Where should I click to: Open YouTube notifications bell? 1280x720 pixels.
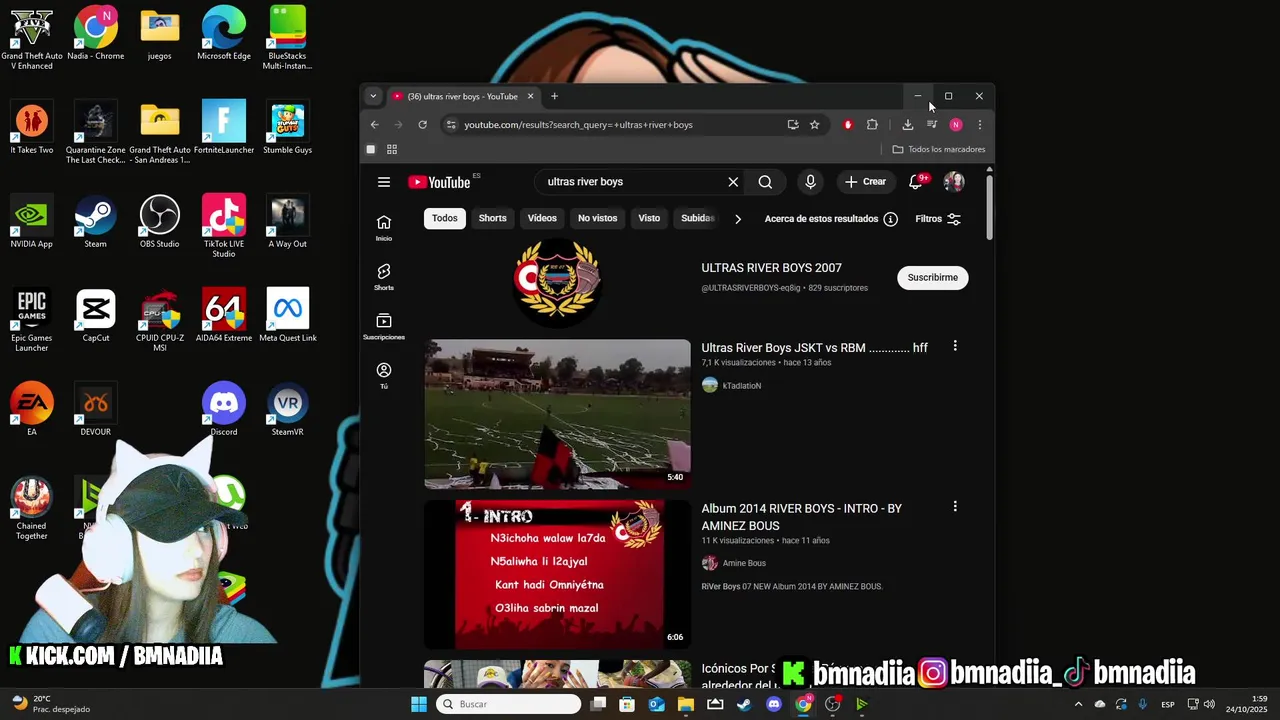click(916, 182)
